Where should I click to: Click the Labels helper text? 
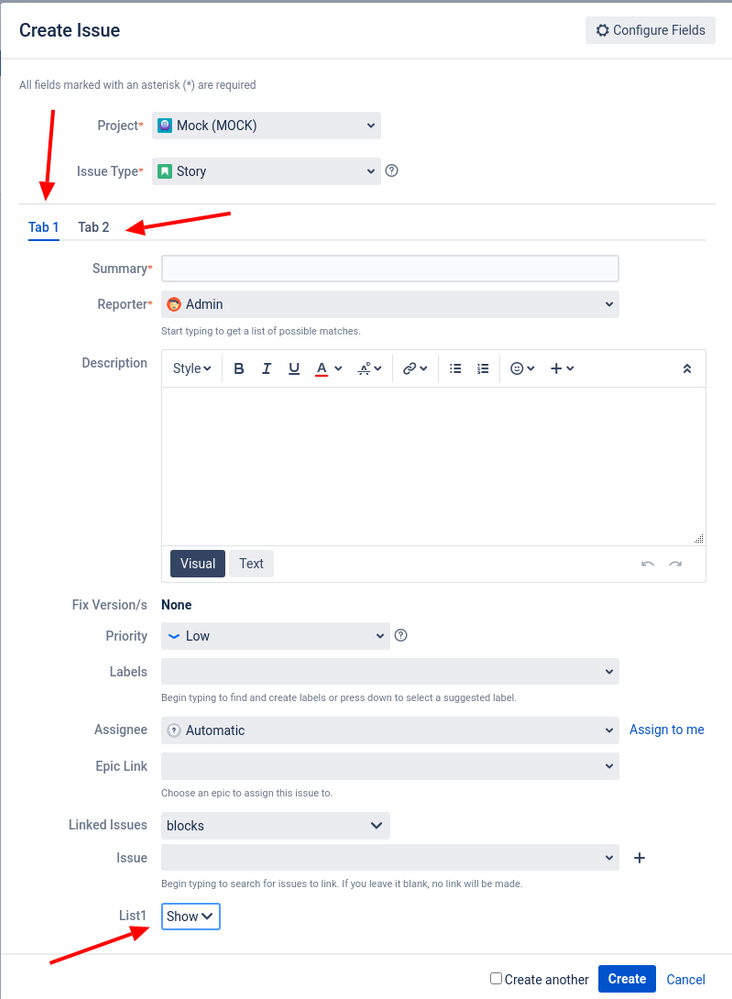pyautogui.click(x=339, y=698)
